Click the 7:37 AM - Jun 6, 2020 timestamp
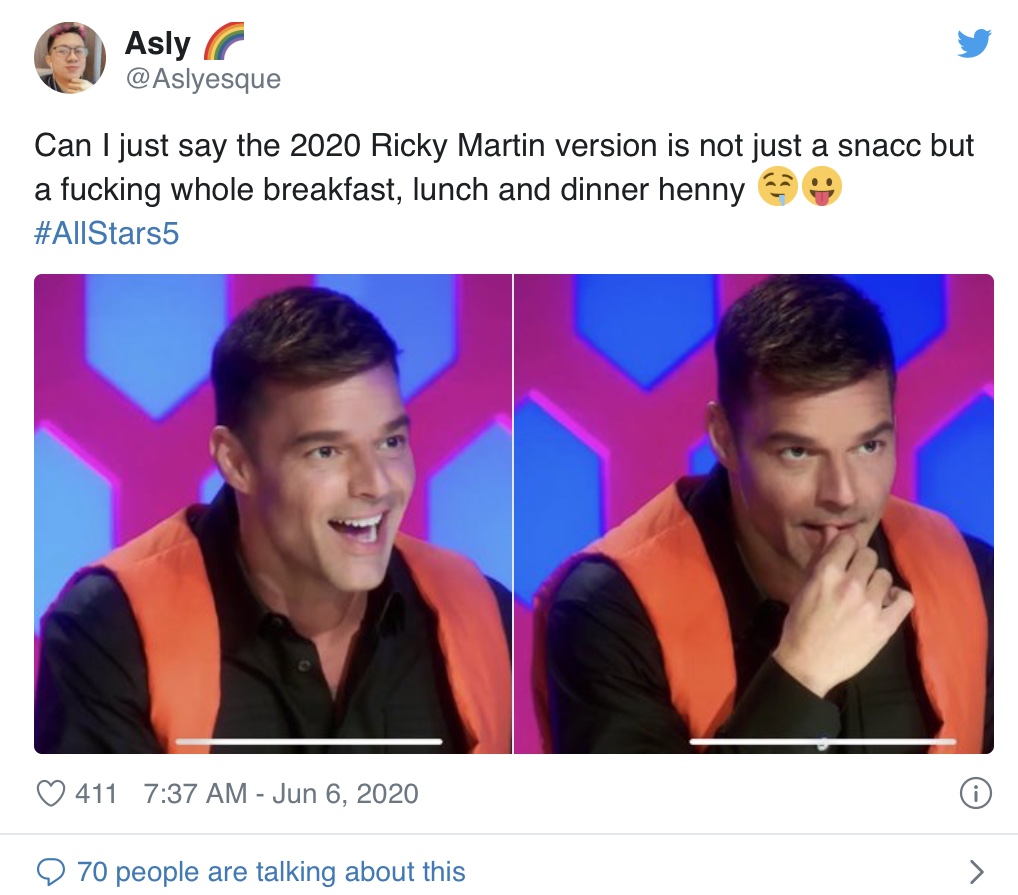This screenshot has height=895, width=1018. [280, 794]
